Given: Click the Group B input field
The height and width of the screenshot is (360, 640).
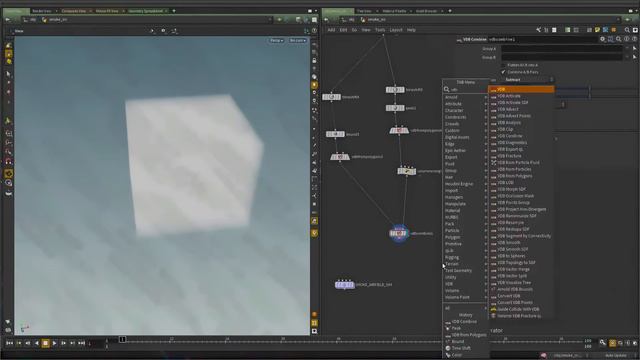Looking at the screenshot, I should [562, 57].
